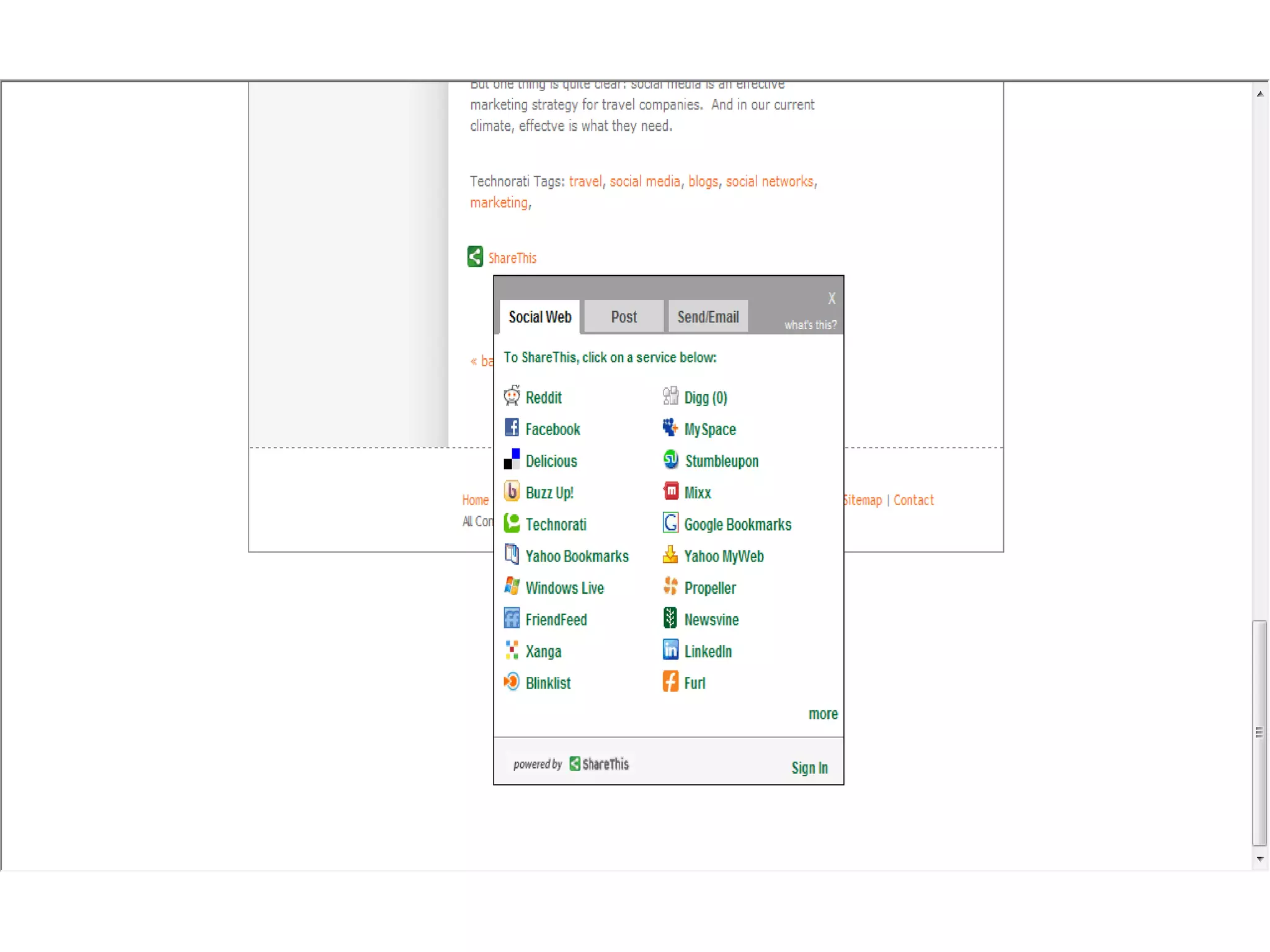This screenshot has width=1270, height=952.
Task: Show more sharing services
Action: pyautogui.click(x=823, y=714)
